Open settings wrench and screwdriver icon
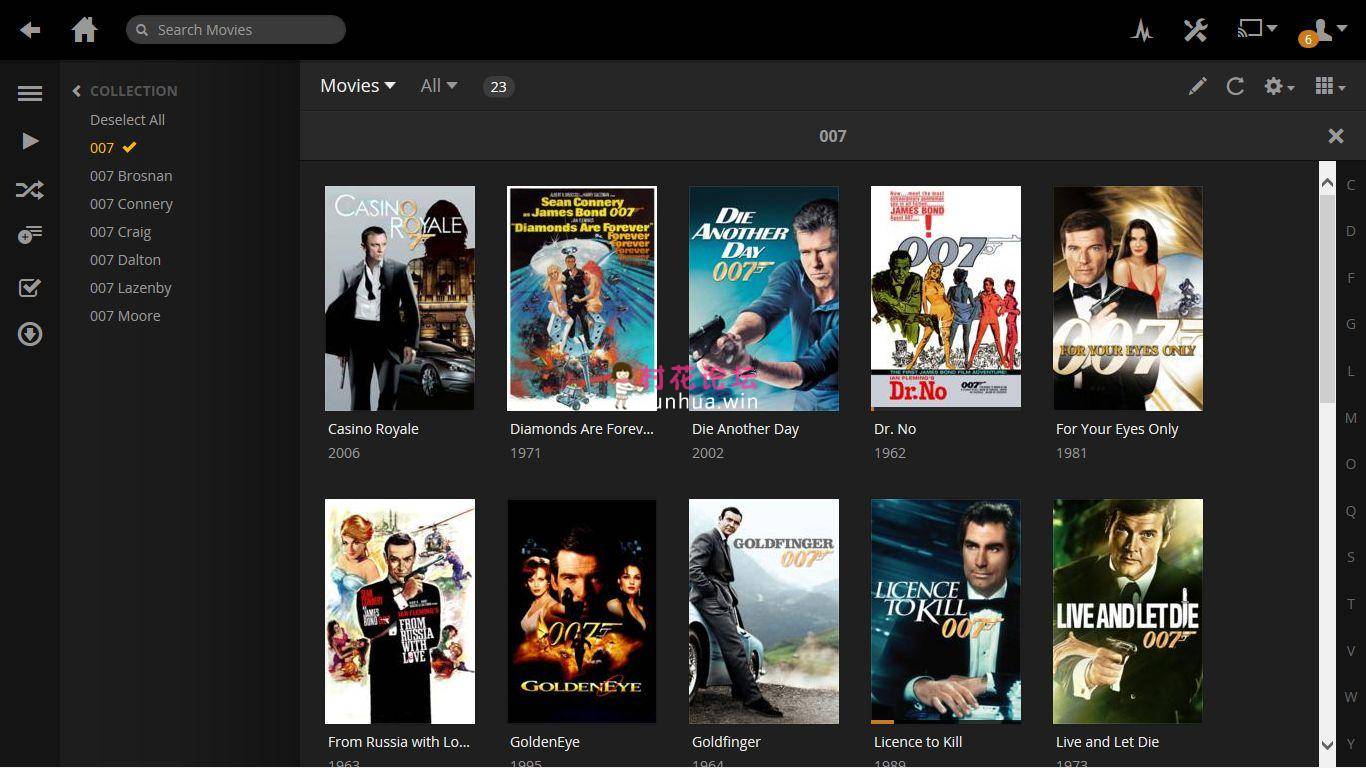 pyautogui.click(x=1195, y=30)
